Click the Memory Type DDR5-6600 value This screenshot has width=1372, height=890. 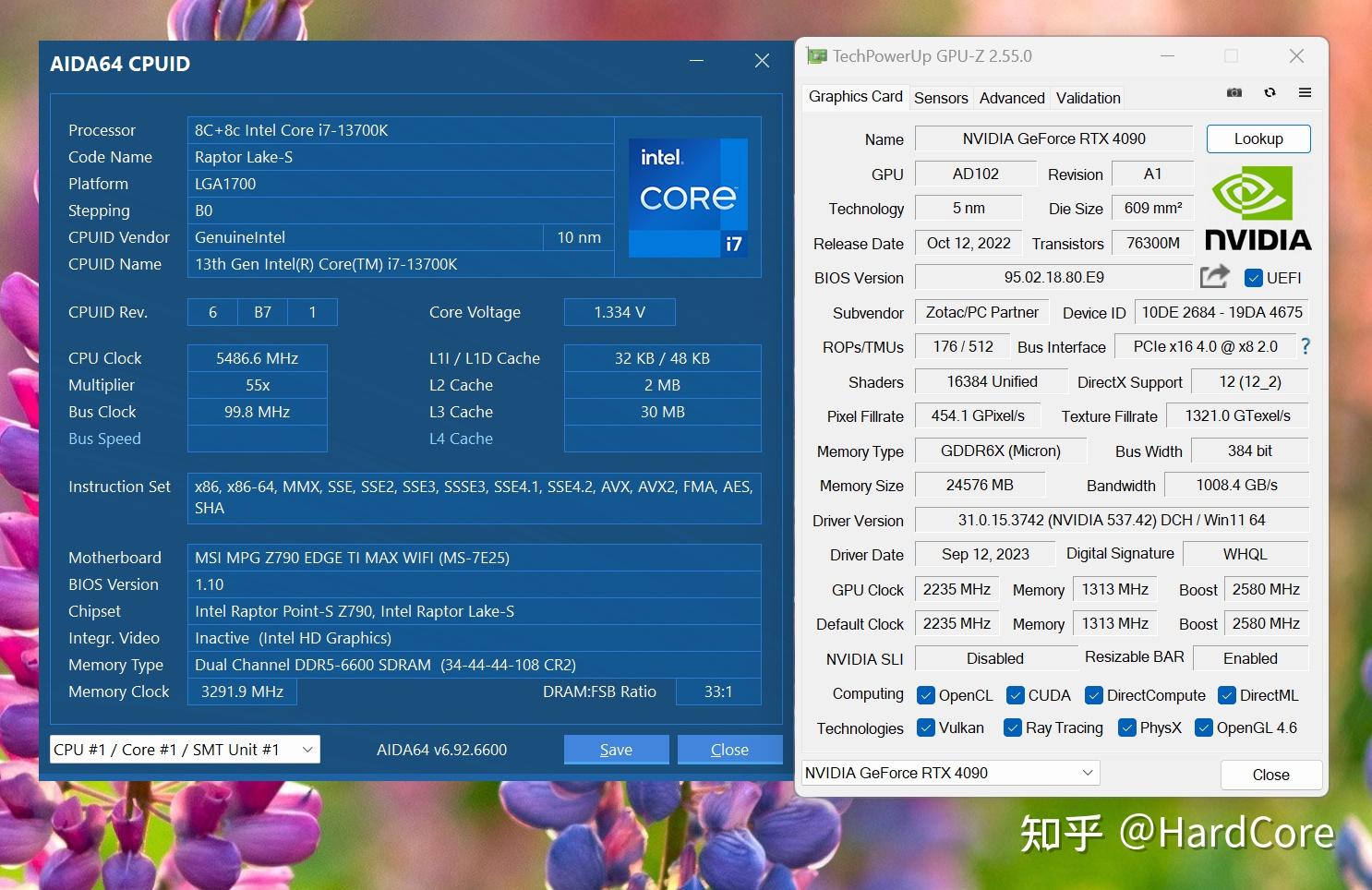pyautogui.click(x=475, y=665)
